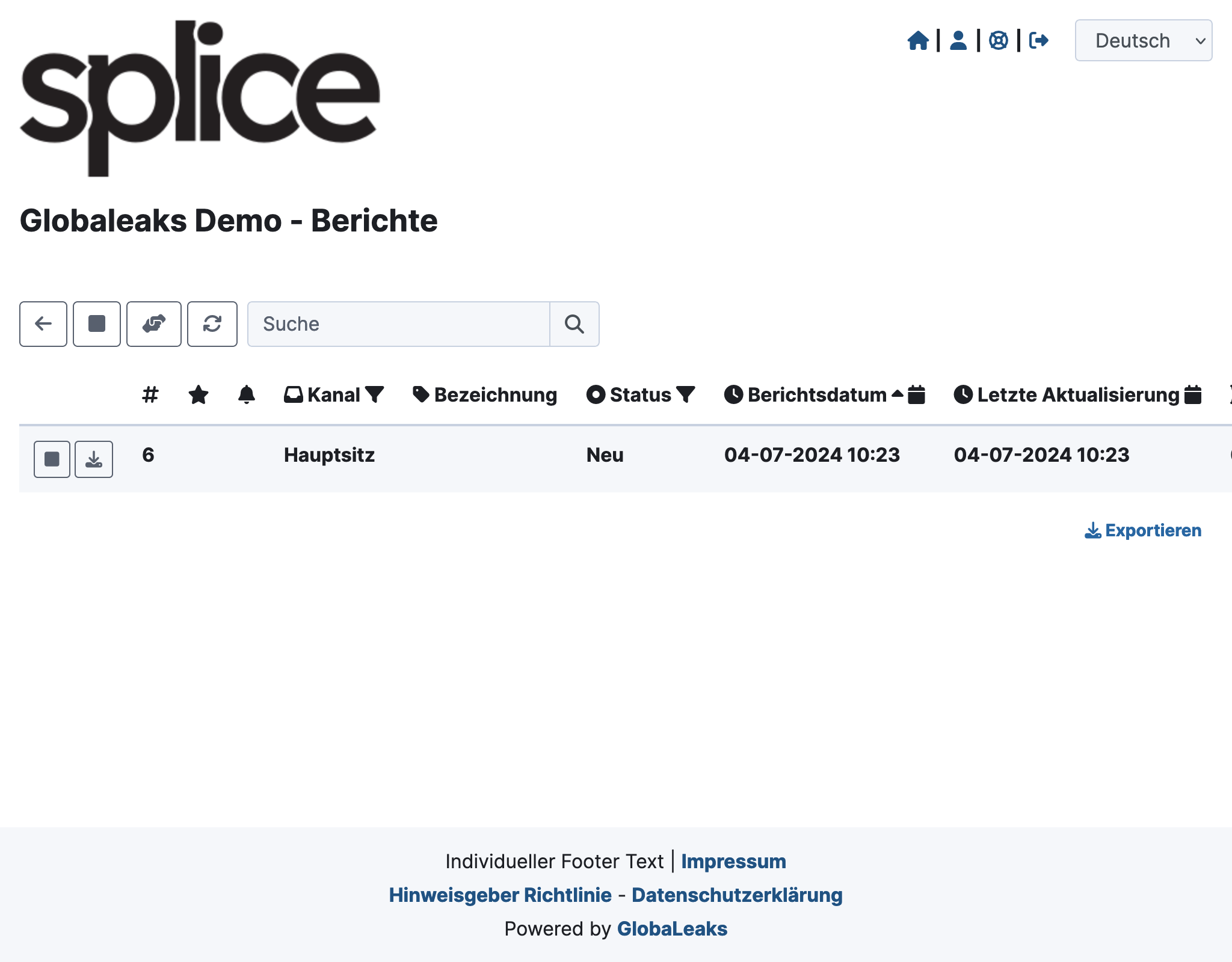This screenshot has height=962, width=1232.
Task: Toggle the report row checkbox
Action: [x=52, y=458]
